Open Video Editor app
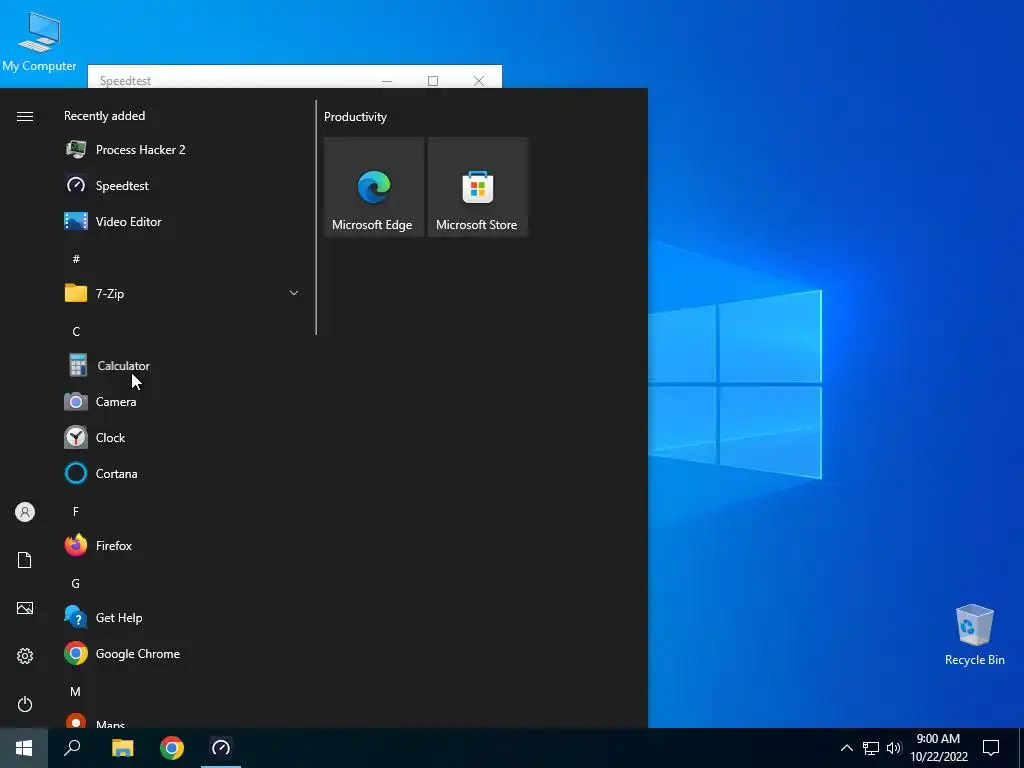The height and width of the screenshot is (768, 1024). pyautogui.click(x=183, y=221)
